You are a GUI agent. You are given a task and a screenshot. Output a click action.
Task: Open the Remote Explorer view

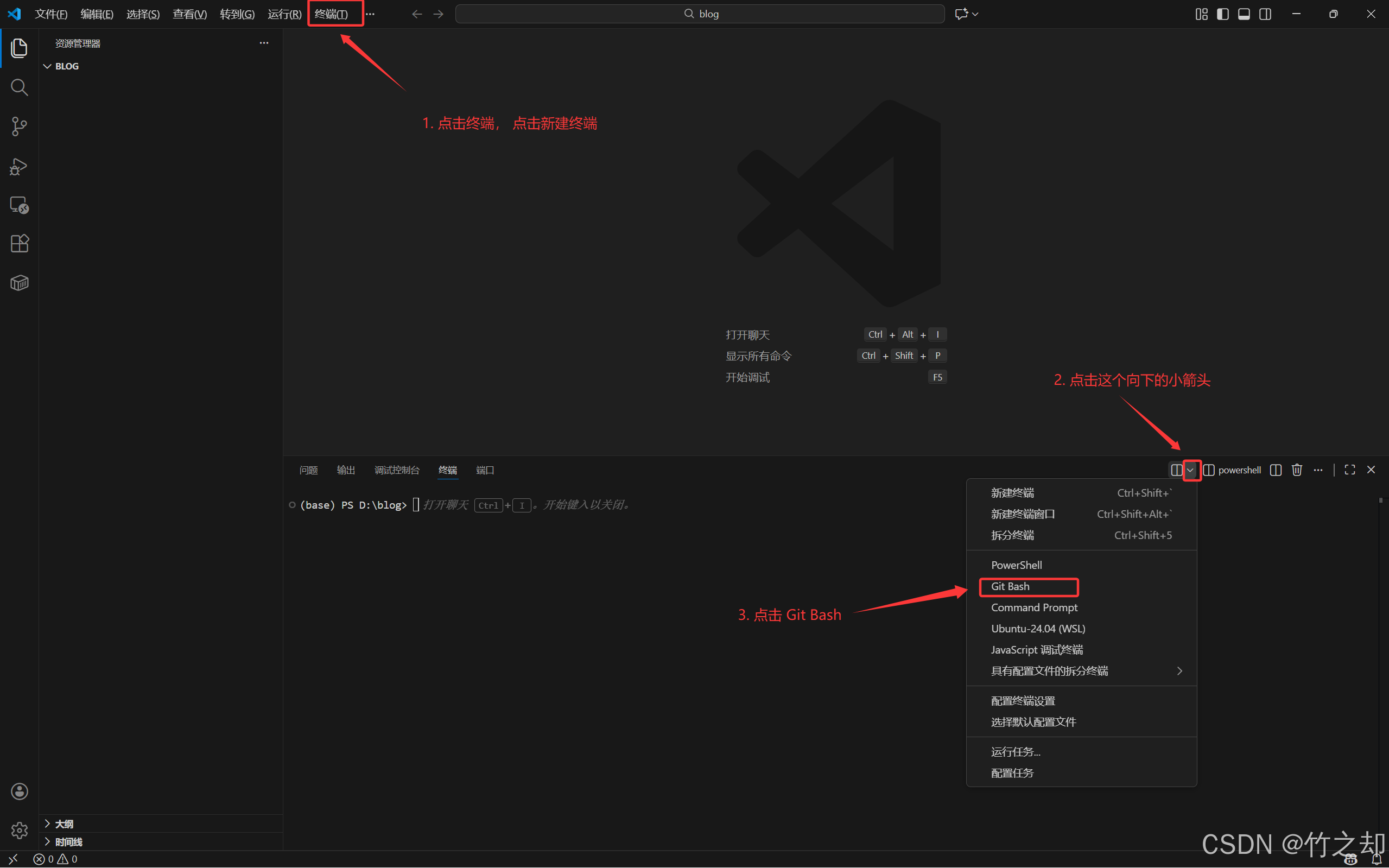point(19,205)
